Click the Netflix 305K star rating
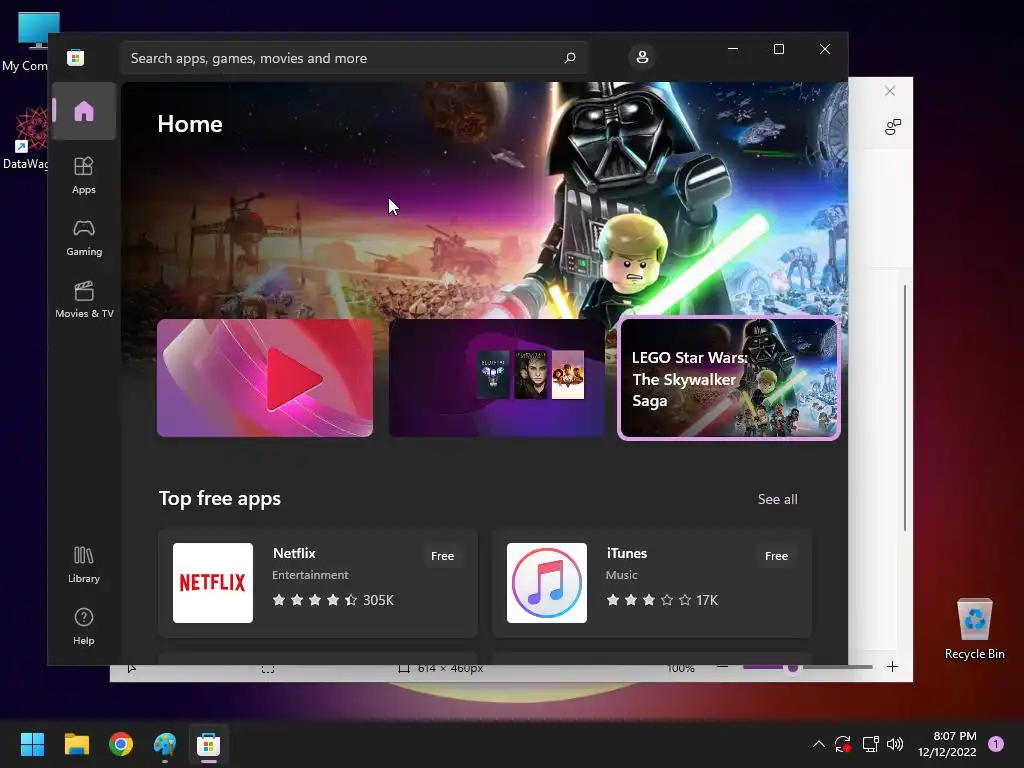 click(333, 600)
